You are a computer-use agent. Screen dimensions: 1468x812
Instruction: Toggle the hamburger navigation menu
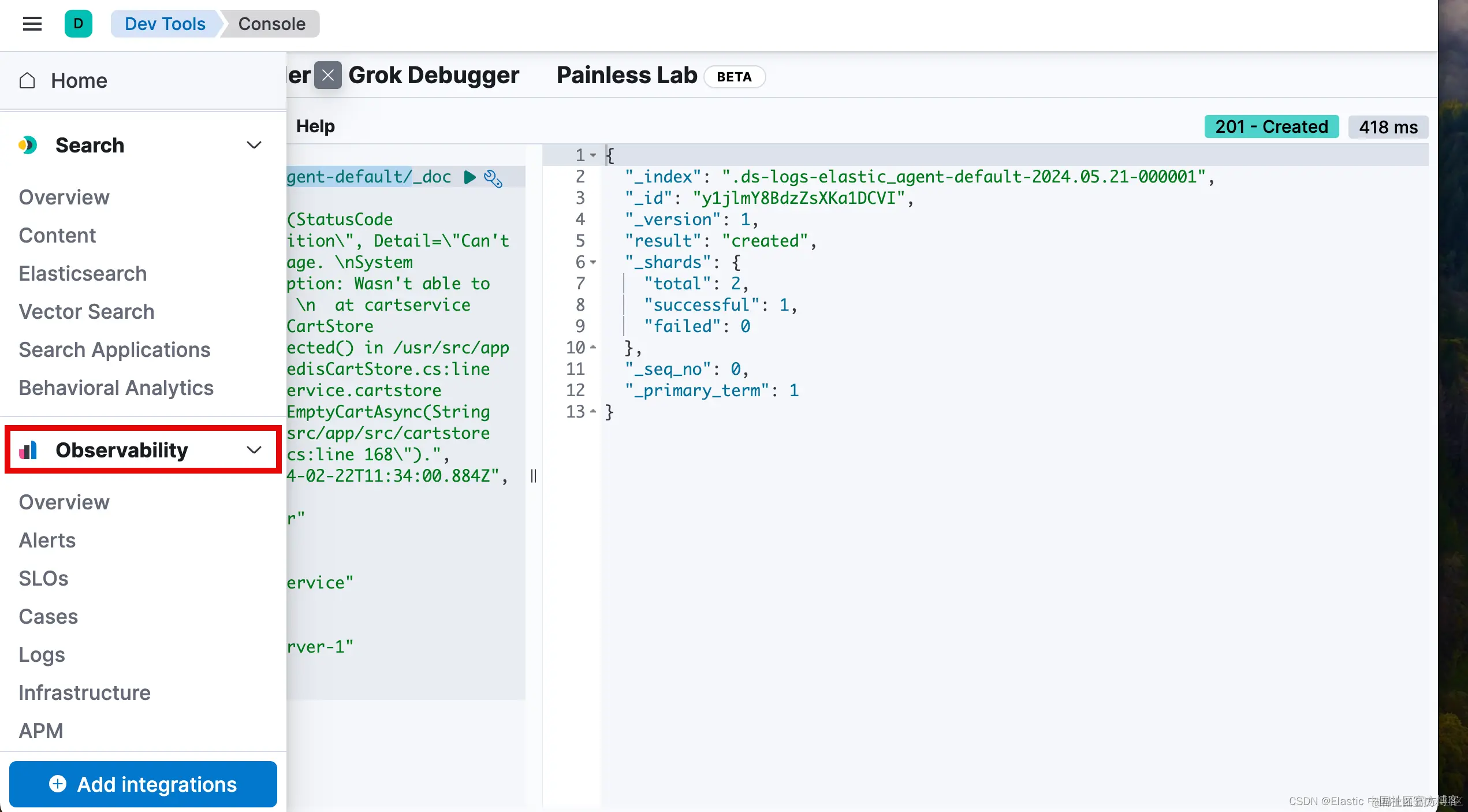pyautogui.click(x=32, y=24)
